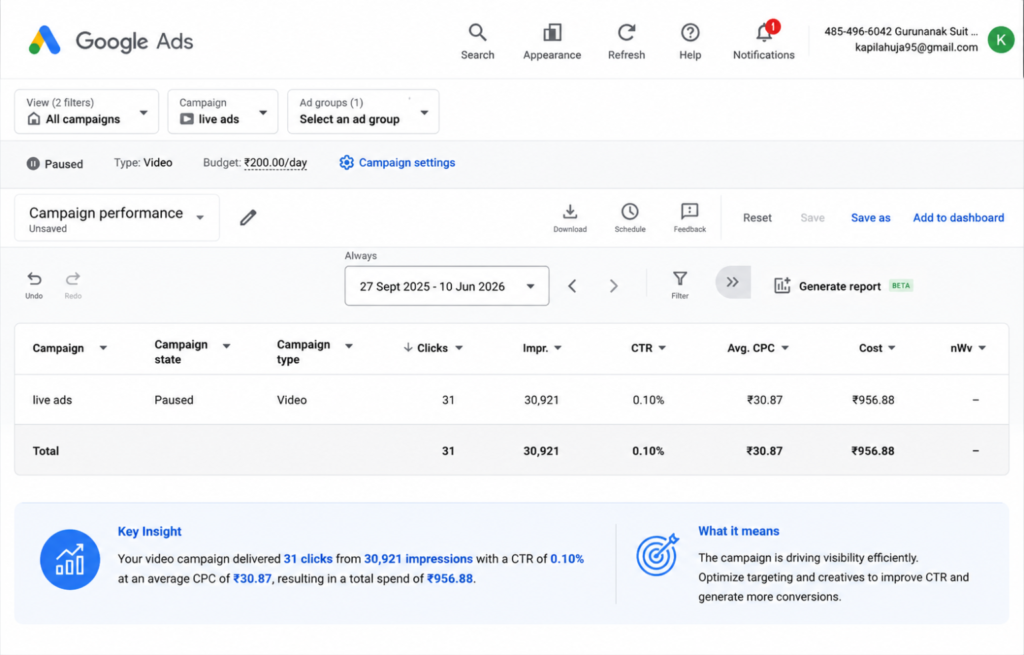Click the ₹200.00/day budget value

(x=276, y=163)
